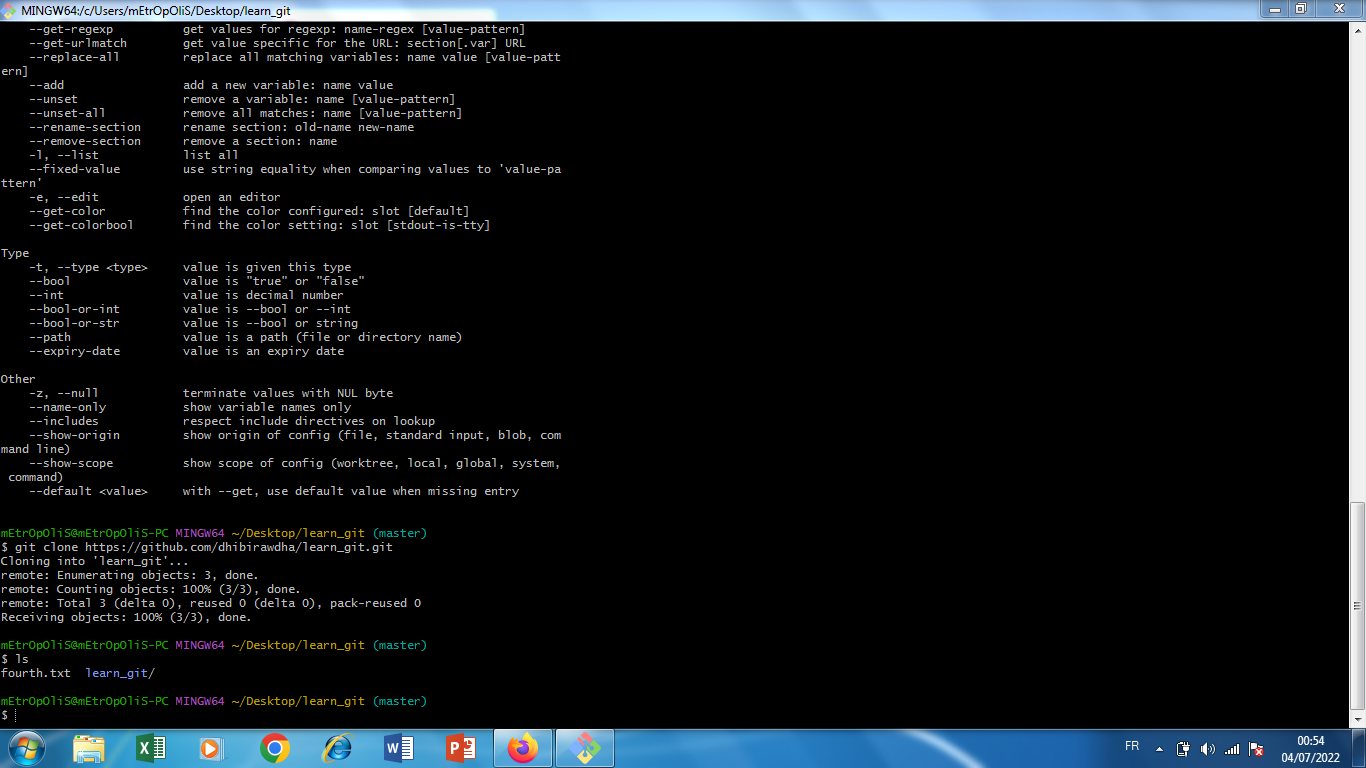Click 'open an editor' description text

coord(232,197)
